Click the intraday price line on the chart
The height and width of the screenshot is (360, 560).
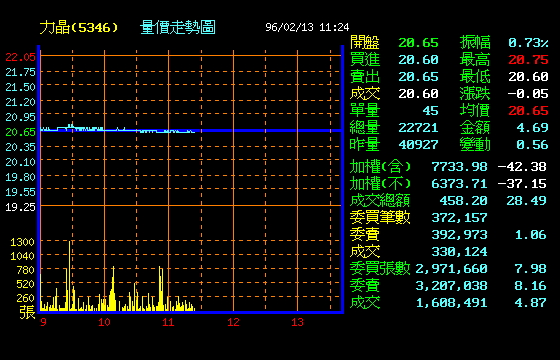pos(118,129)
